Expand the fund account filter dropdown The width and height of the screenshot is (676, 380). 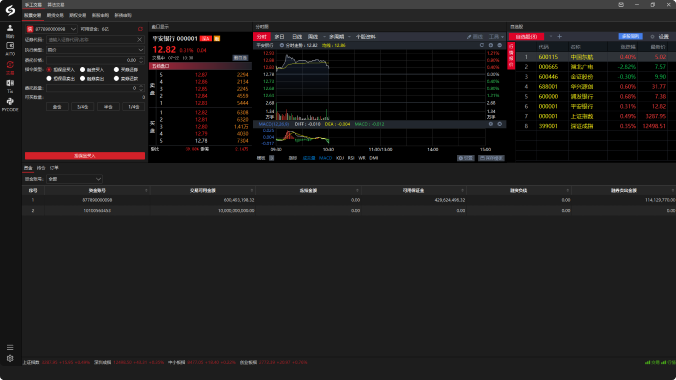tap(74, 179)
